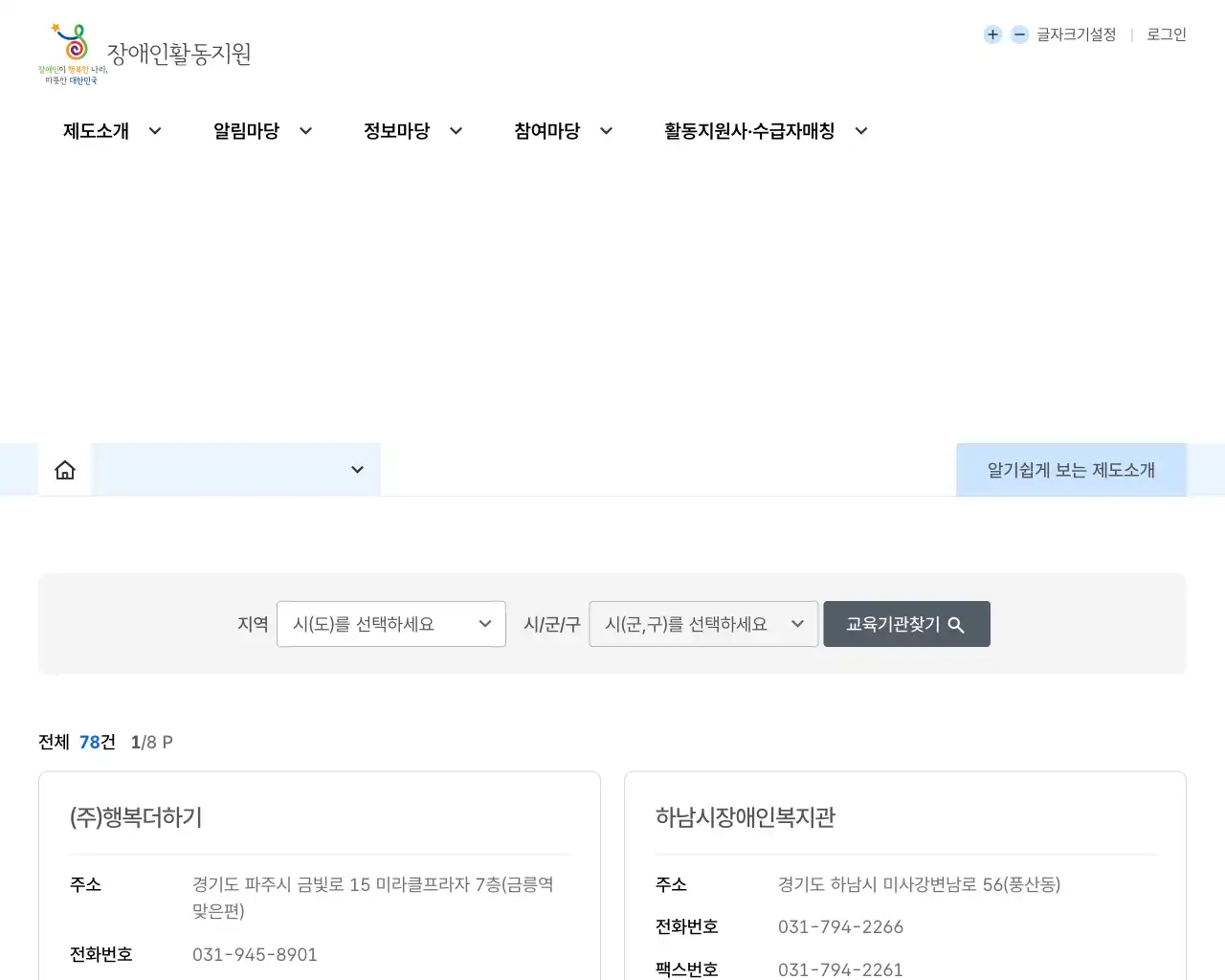Open the 알림마당 menu
This screenshot has width=1225, height=980.
click(247, 131)
